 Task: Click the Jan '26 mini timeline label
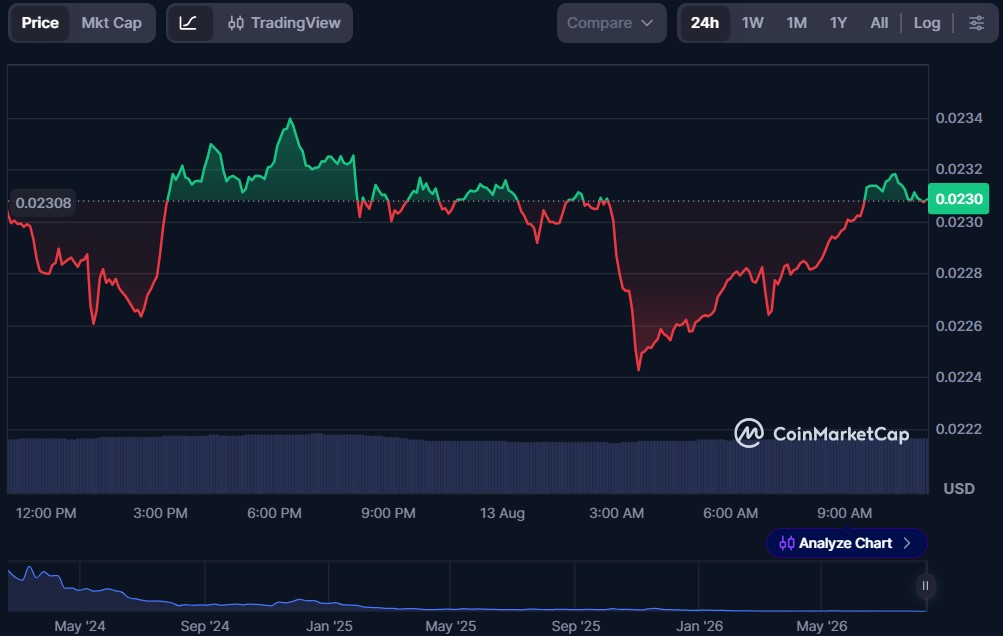[700, 626]
